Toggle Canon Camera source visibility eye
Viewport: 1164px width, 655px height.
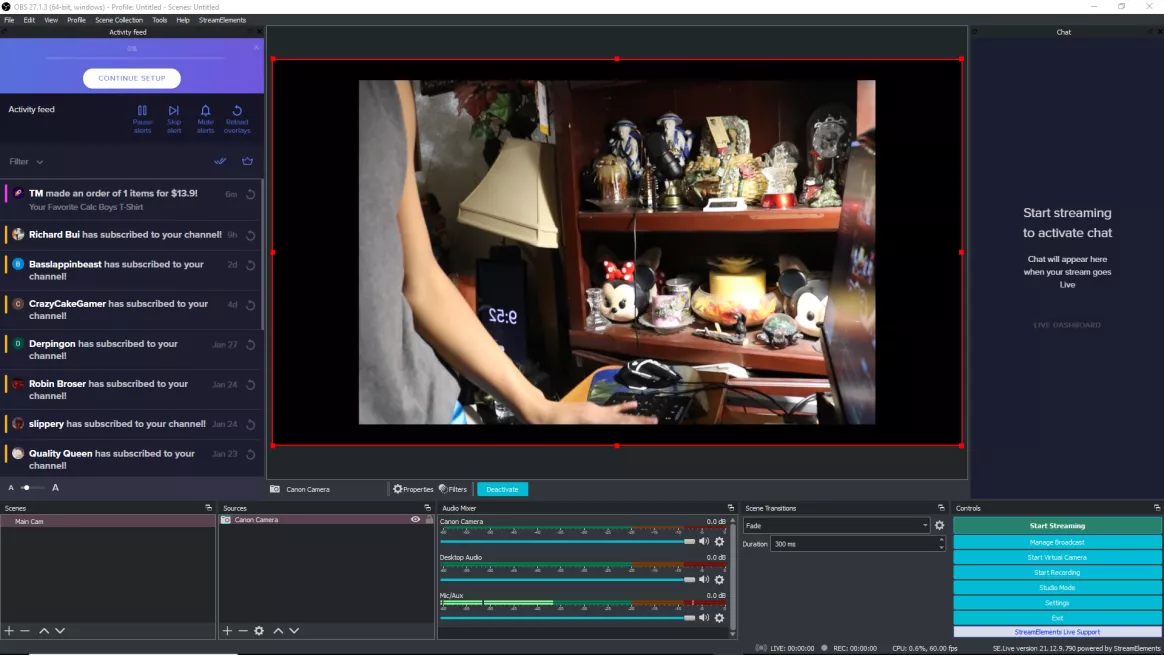coord(416,520)
